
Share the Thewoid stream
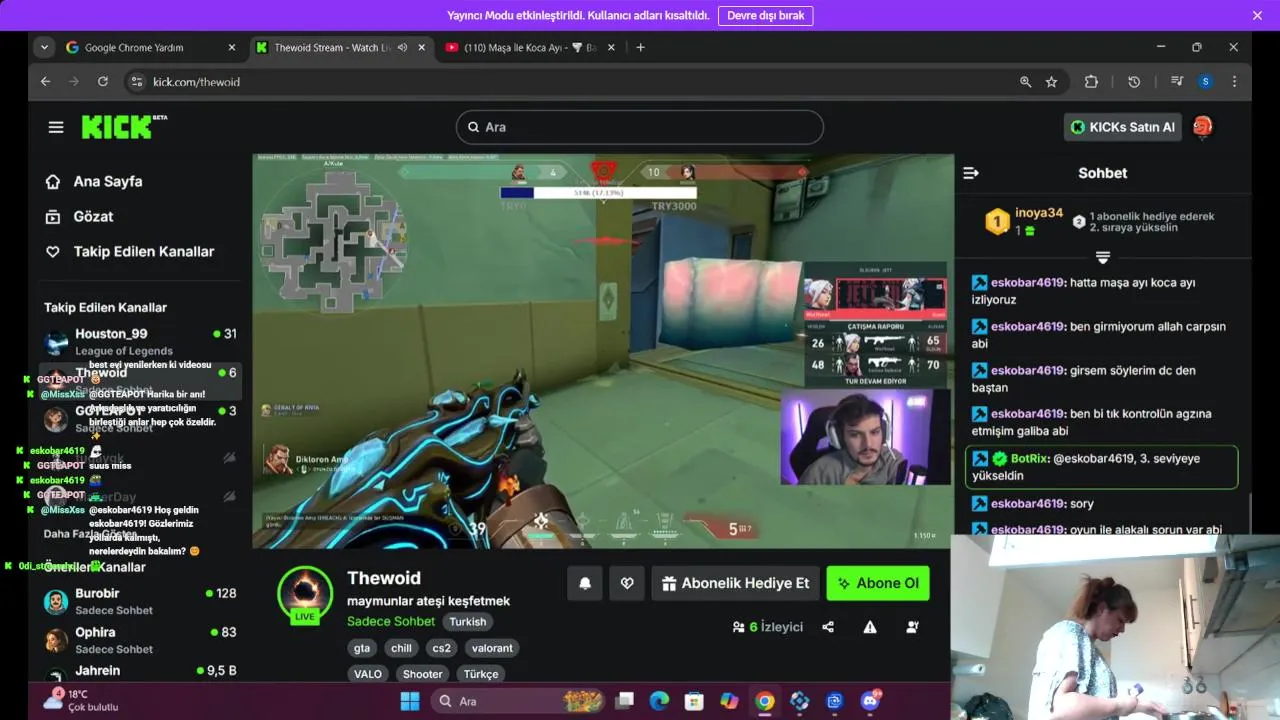(x=828, y=627)
